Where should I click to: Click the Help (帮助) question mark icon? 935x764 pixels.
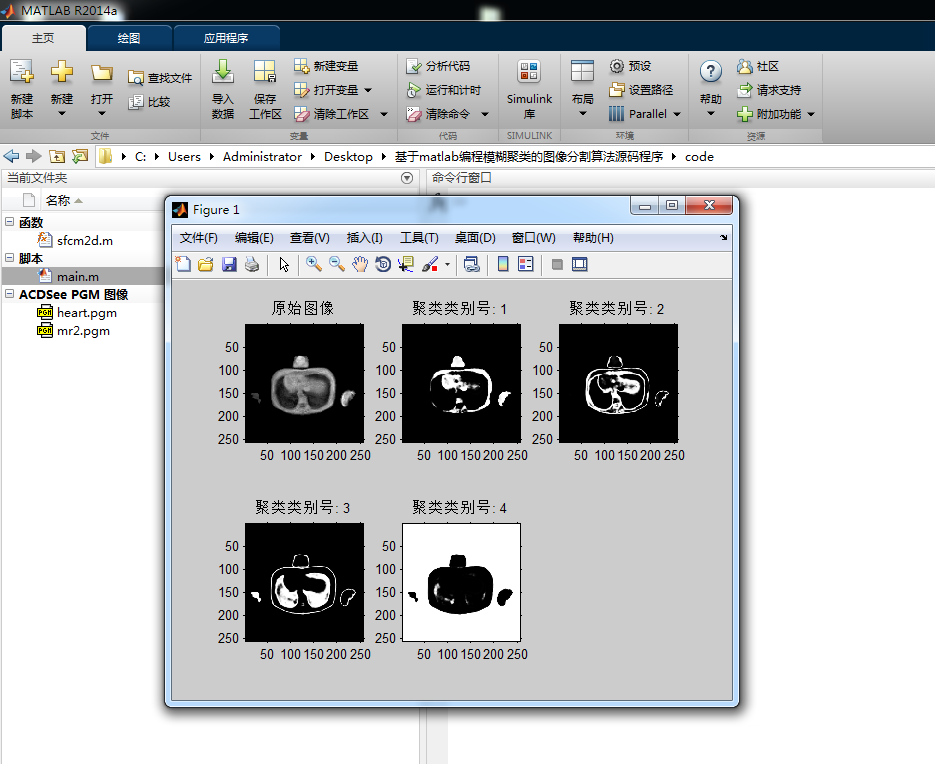[710, 72]
